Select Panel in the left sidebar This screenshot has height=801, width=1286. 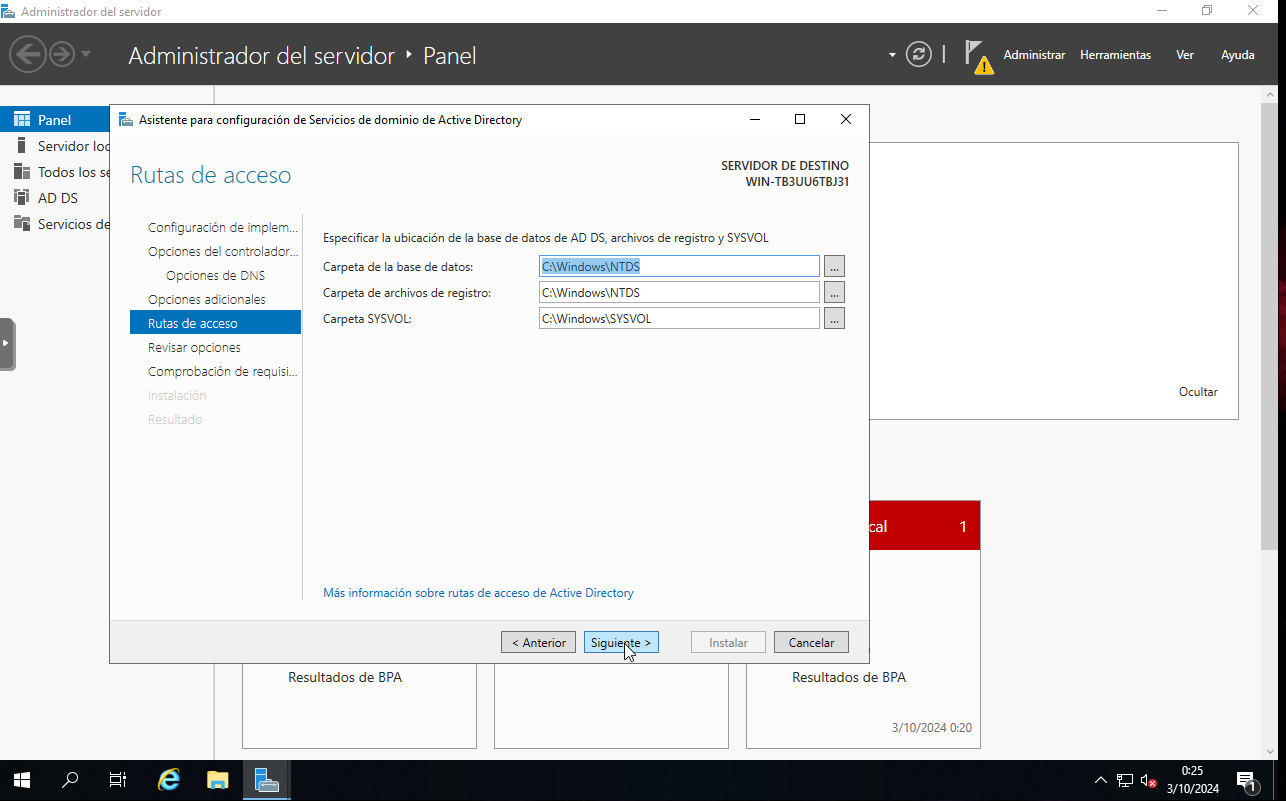point(55,120)
